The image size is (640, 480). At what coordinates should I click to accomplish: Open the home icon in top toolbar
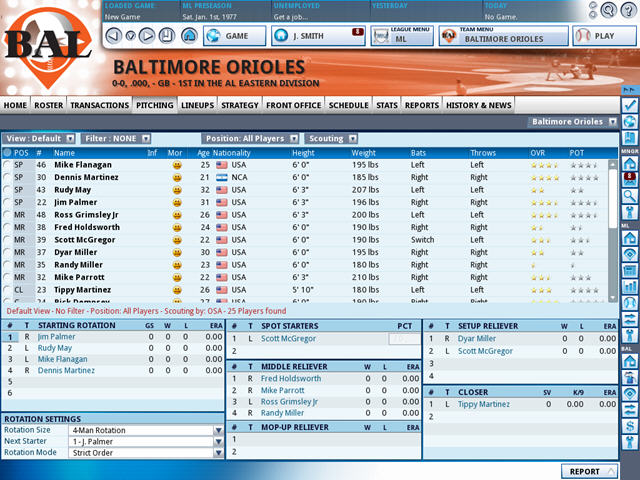189,36
